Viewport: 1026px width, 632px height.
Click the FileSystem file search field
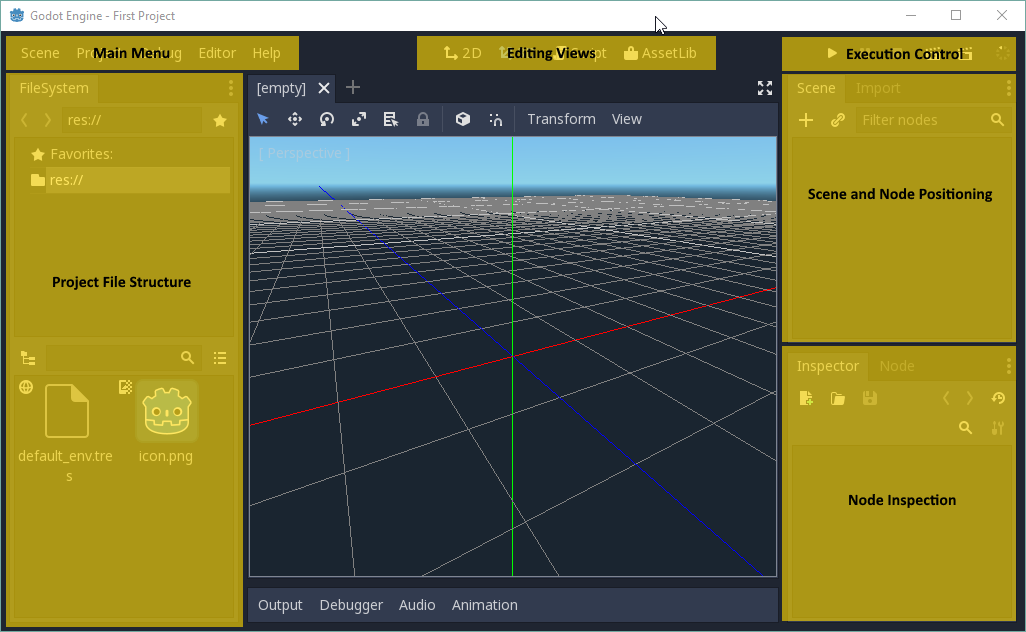pyautogui.click(x=123, y=358)
